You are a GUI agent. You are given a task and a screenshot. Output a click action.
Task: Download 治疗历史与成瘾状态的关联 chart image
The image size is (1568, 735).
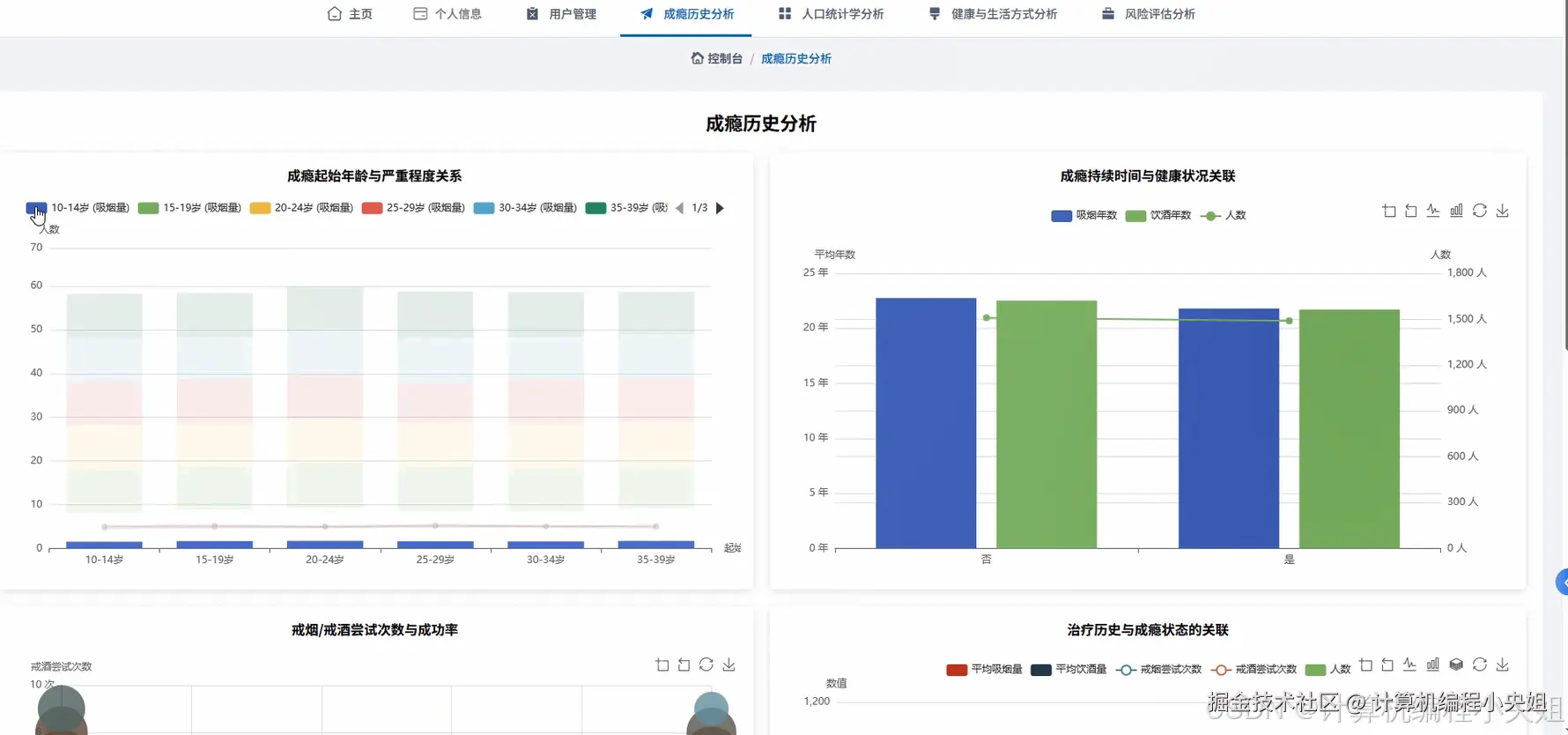coord(1503,664)
